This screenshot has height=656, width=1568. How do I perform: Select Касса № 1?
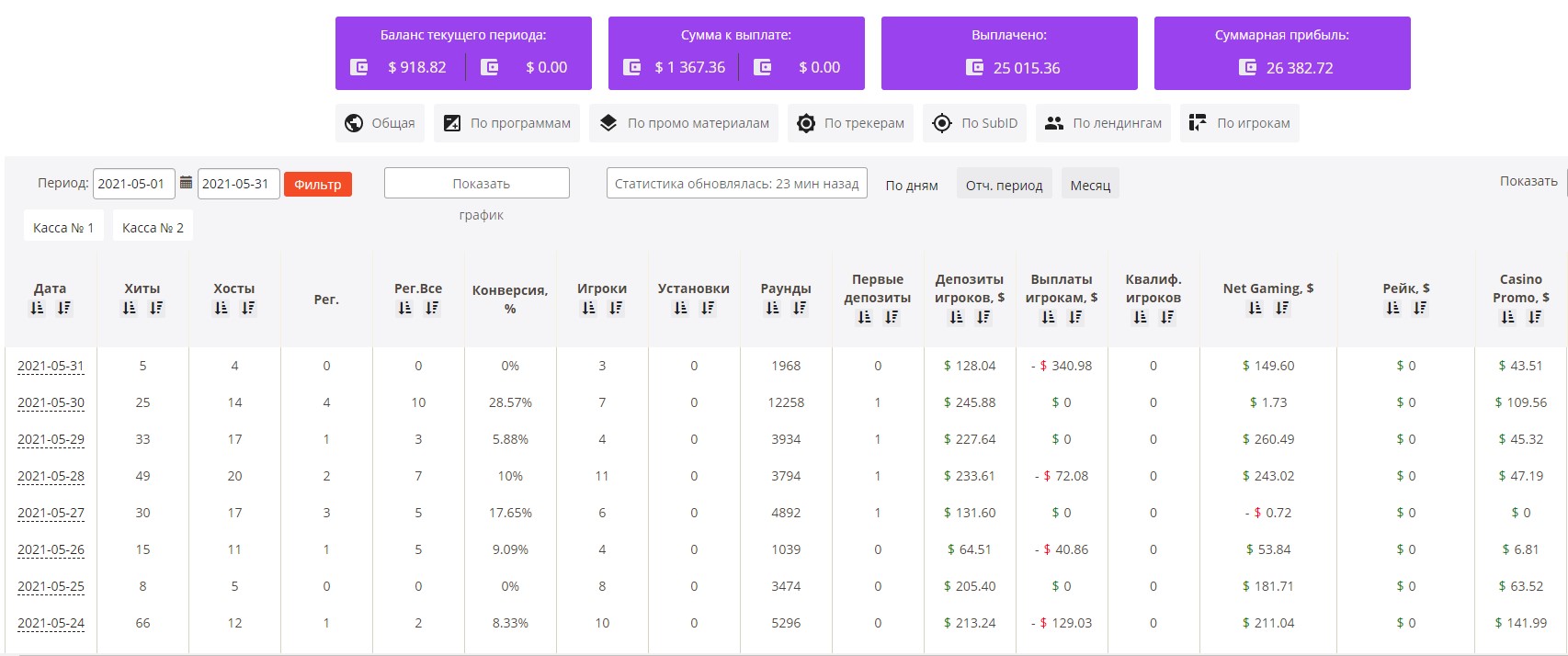[x=63, y=227]
